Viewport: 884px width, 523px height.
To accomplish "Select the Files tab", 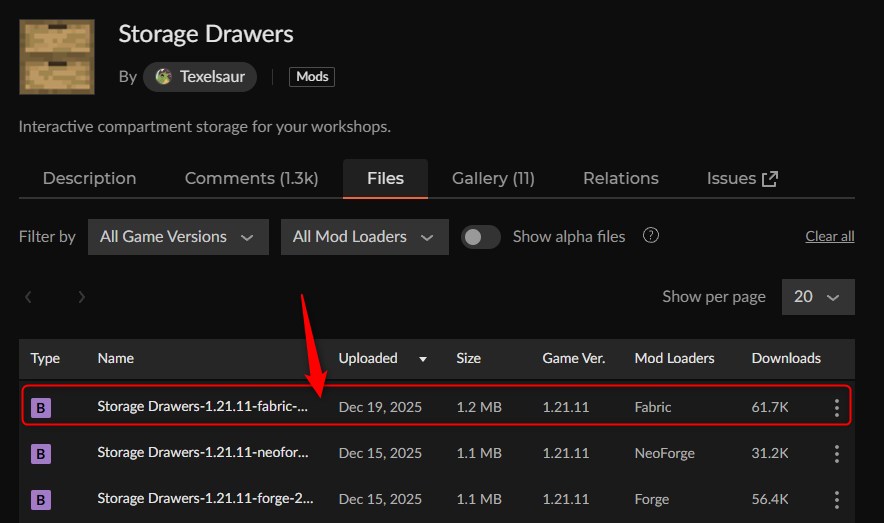I will tap(385, 179).
